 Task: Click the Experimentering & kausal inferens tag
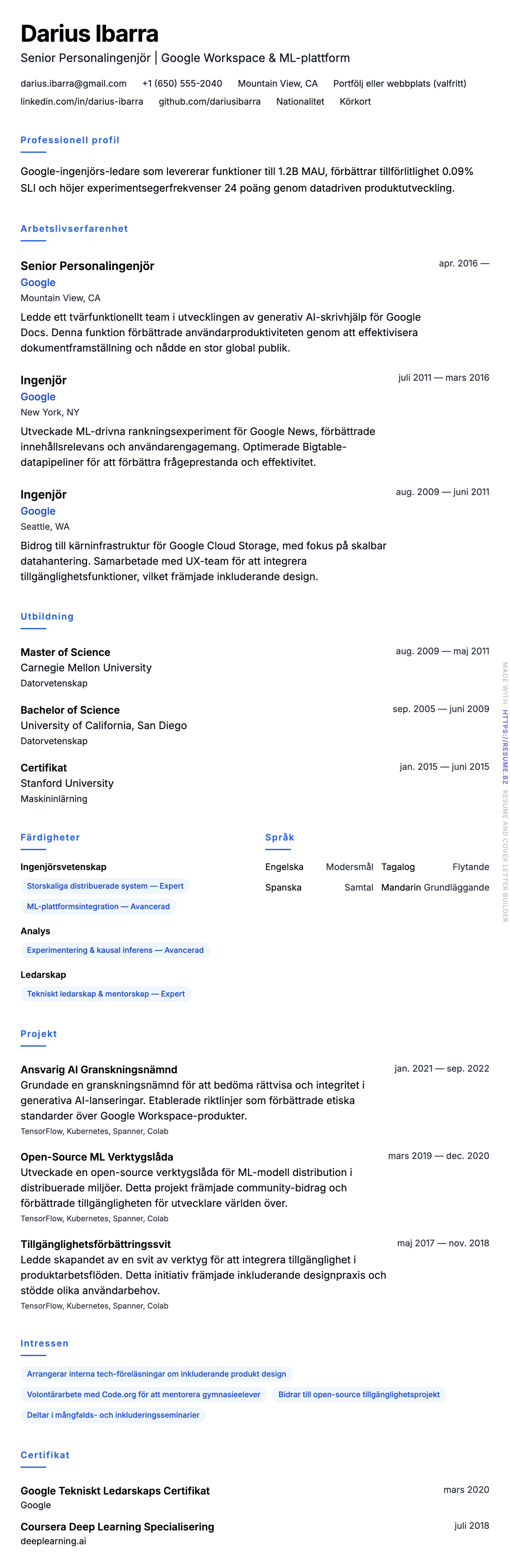[x=115, y=950]
